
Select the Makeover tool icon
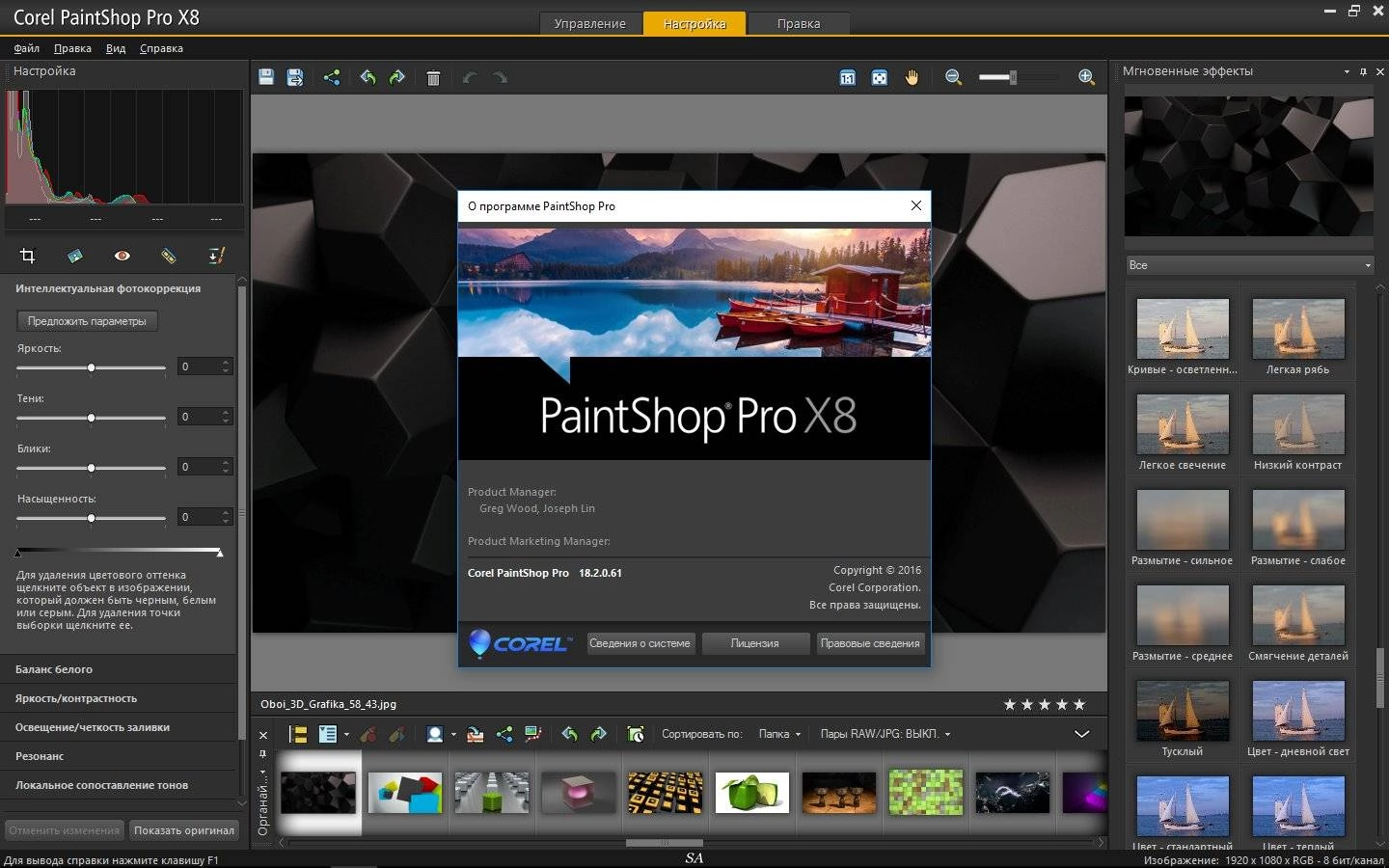coord(169,256)
